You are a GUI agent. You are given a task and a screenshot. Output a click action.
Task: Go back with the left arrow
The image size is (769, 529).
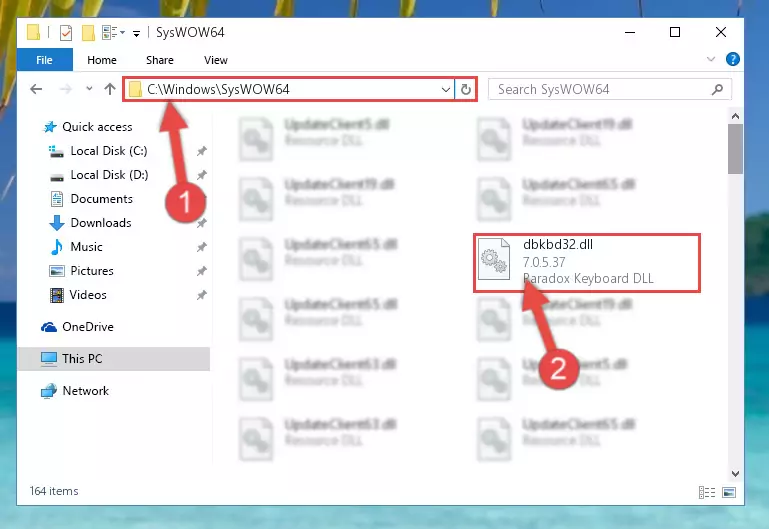(36, 89)
